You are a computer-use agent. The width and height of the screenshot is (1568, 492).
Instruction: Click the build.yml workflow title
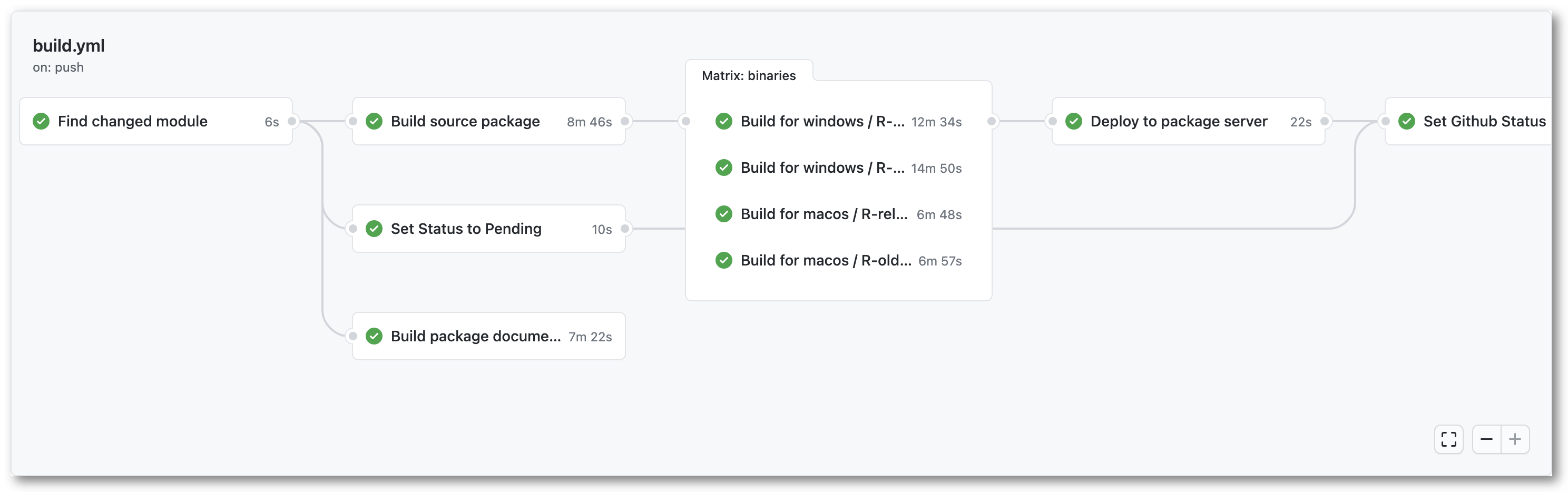(x=69, y=46)
